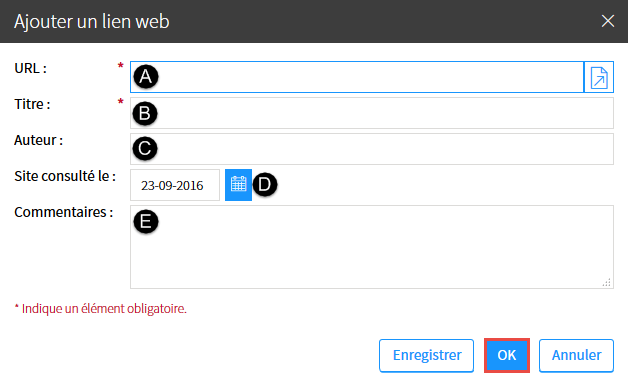Click the black circle marker labeled C
628x386 pixels.
(145, 149)
